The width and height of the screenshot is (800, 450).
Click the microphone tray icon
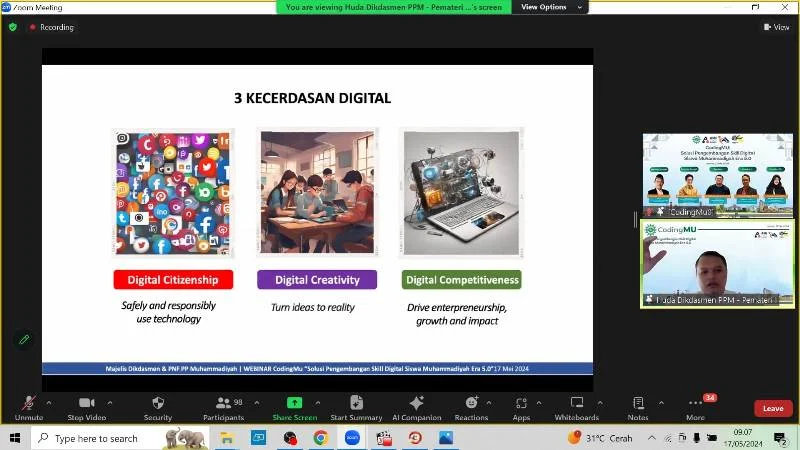696,438
